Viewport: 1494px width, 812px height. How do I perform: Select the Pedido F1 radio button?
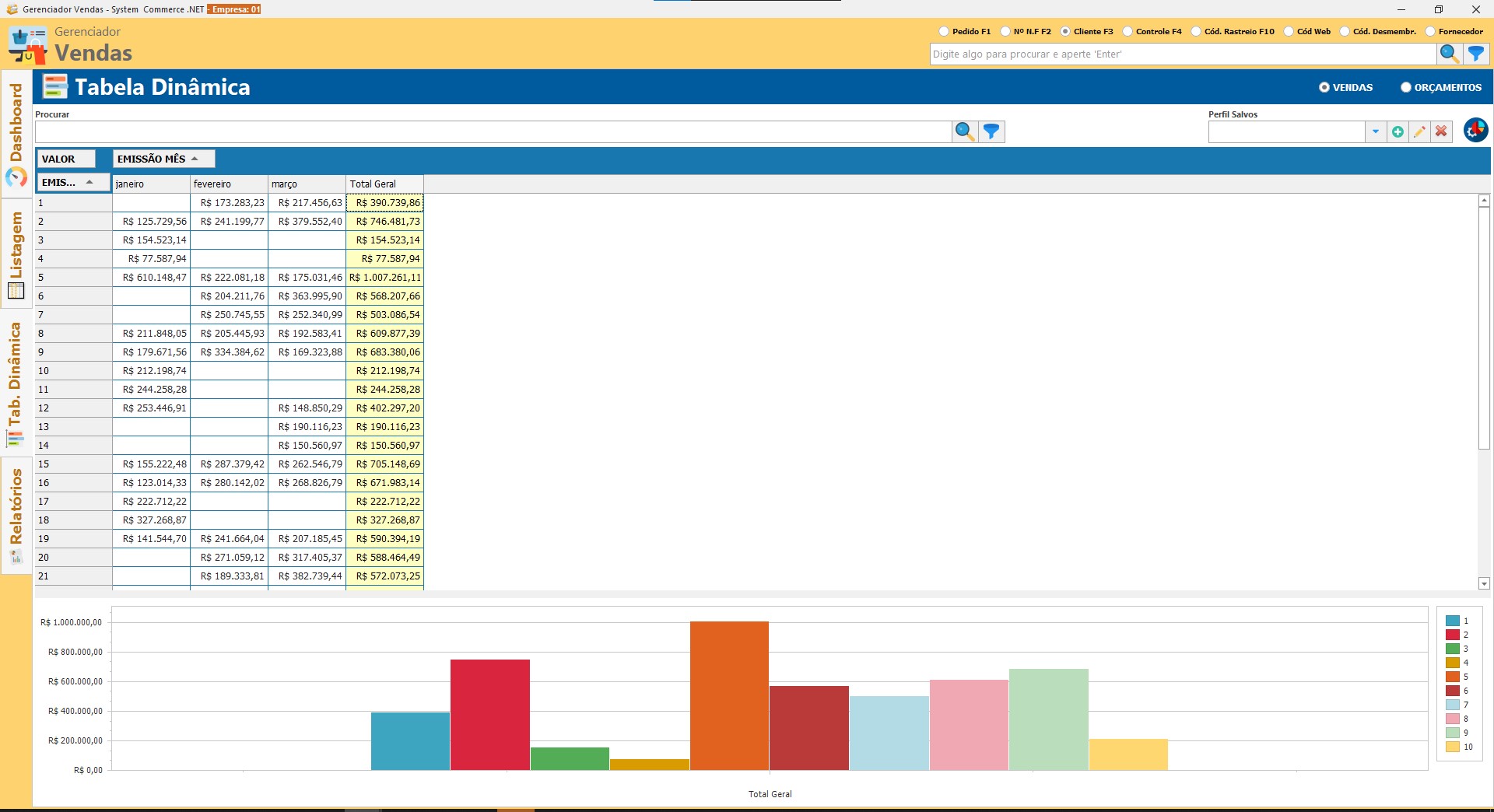pyautogui.click(x=944, y=32)
